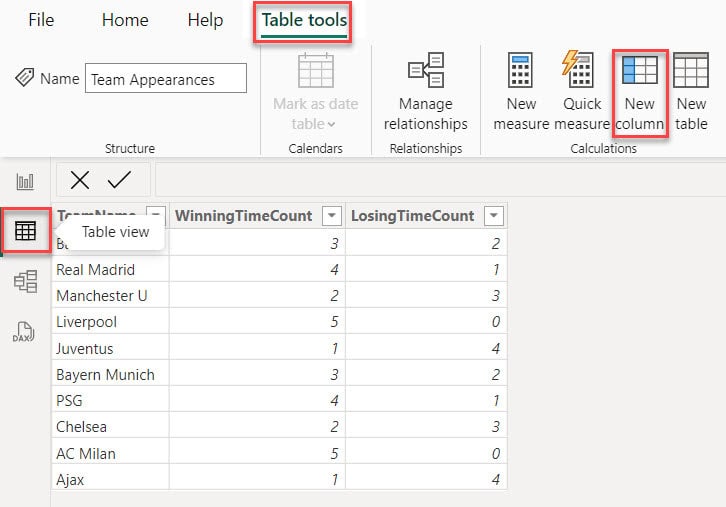
Task: Open the WinningTimeCount column filter dropdown
Action: click(x=332, y=216)
